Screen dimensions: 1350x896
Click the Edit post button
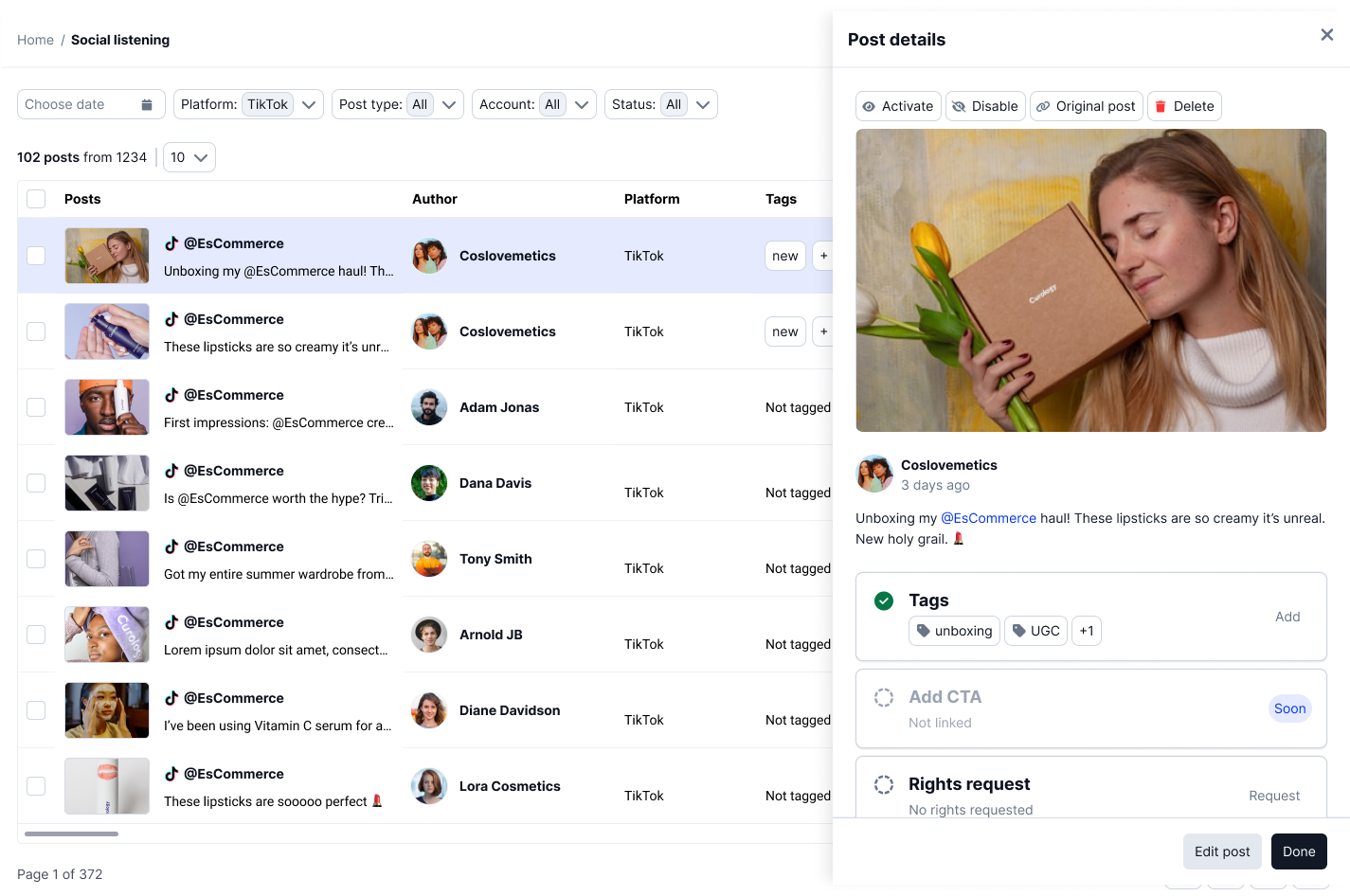[1222, 851]
